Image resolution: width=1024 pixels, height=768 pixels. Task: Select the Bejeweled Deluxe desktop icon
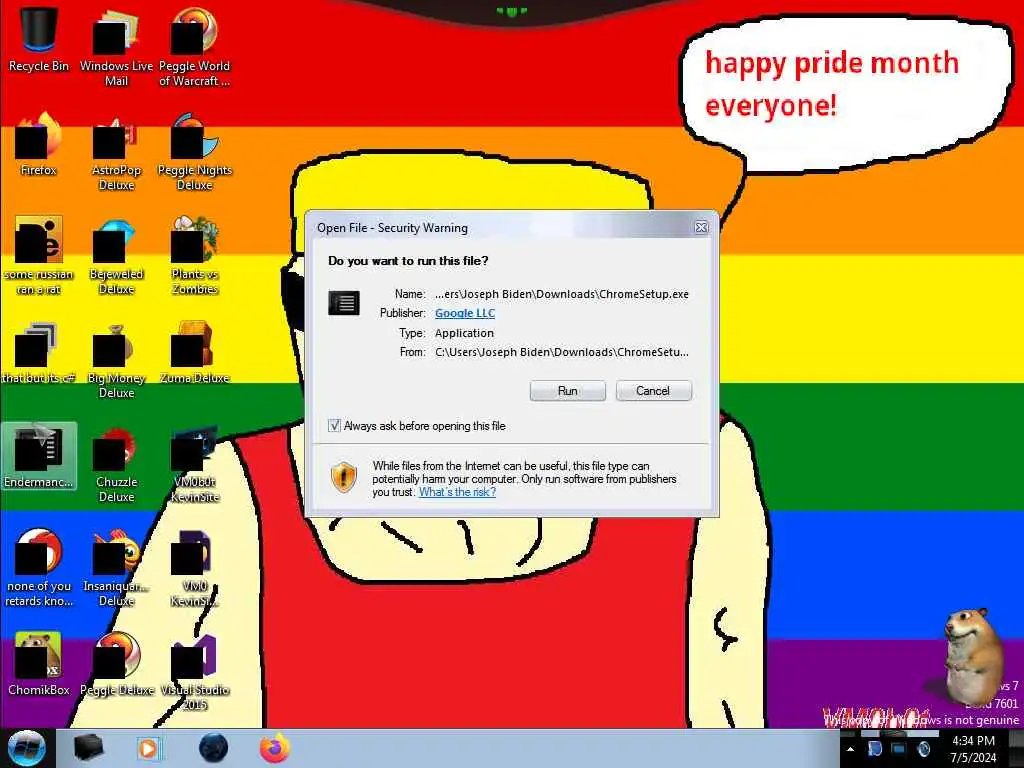click(116, 255)
